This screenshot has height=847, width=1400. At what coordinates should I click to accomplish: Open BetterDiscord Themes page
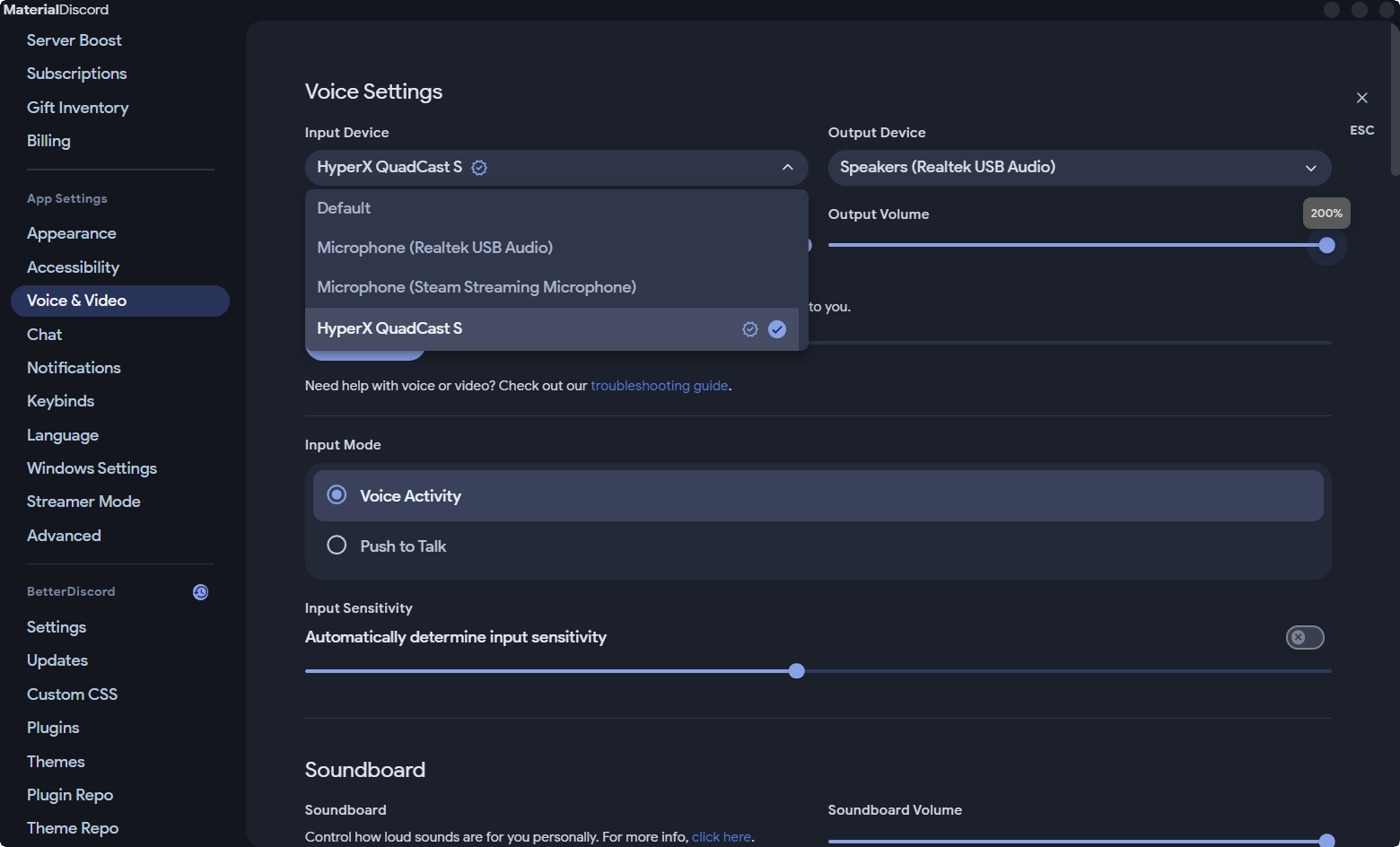click(56, 762)
